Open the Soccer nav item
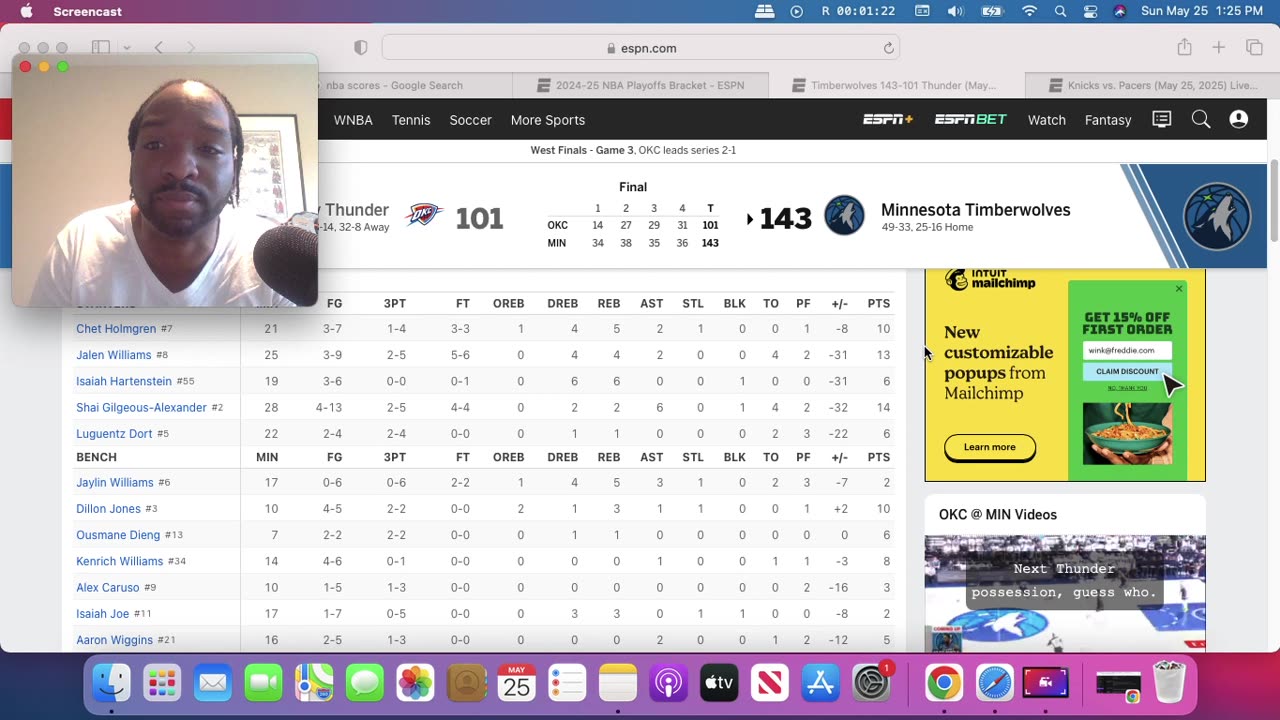The image size is (1280, 720). [x=470, y=120]
